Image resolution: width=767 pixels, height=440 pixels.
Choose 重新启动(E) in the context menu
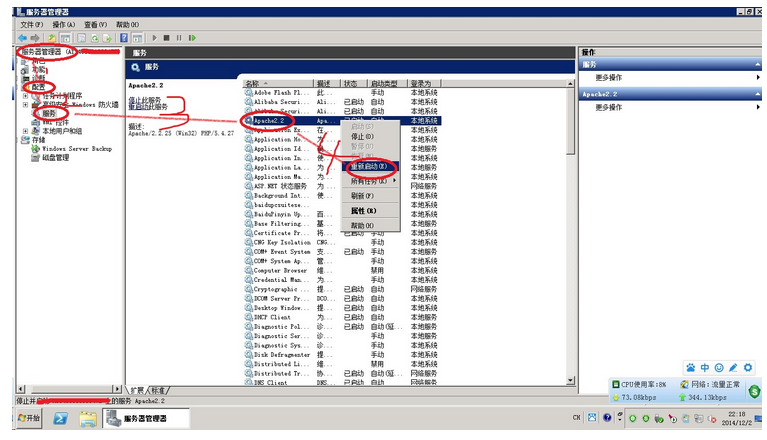(370, 166)
